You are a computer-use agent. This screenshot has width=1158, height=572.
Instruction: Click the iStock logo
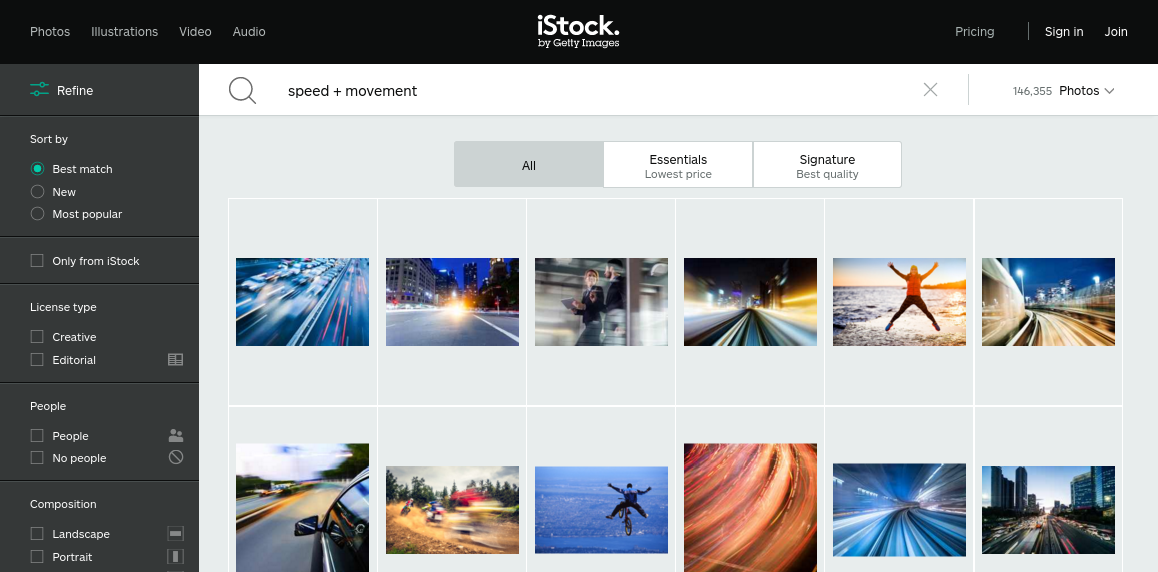578,32
